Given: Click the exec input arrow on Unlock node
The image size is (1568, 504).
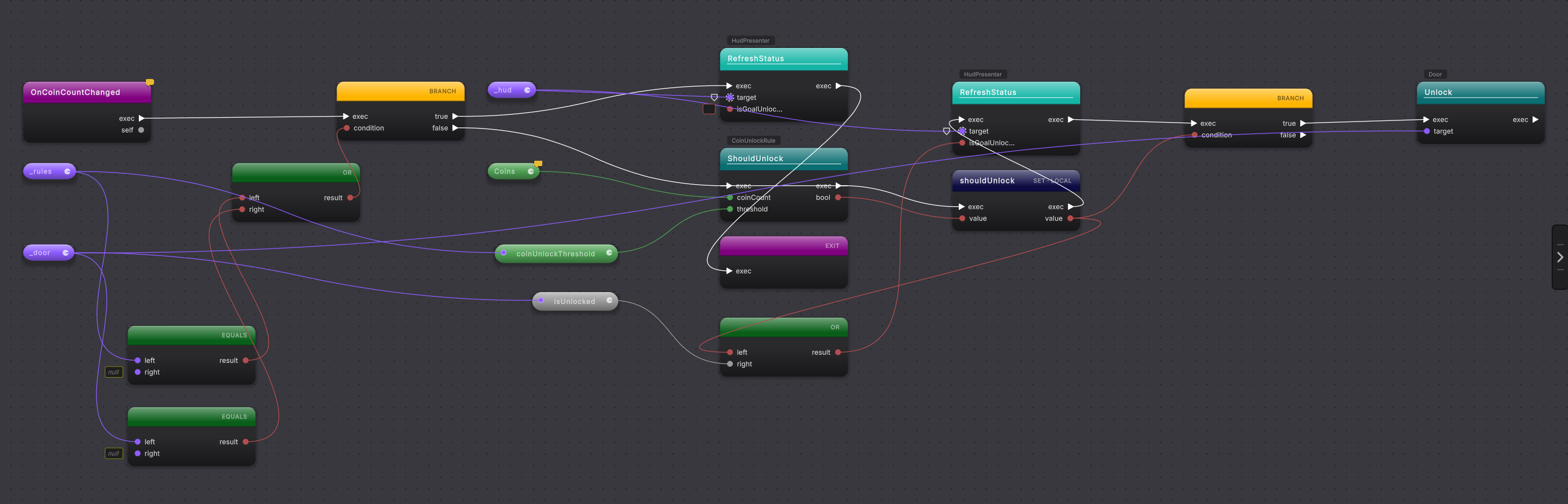Looking at the screenshot, I should [x=1426, y=119].
